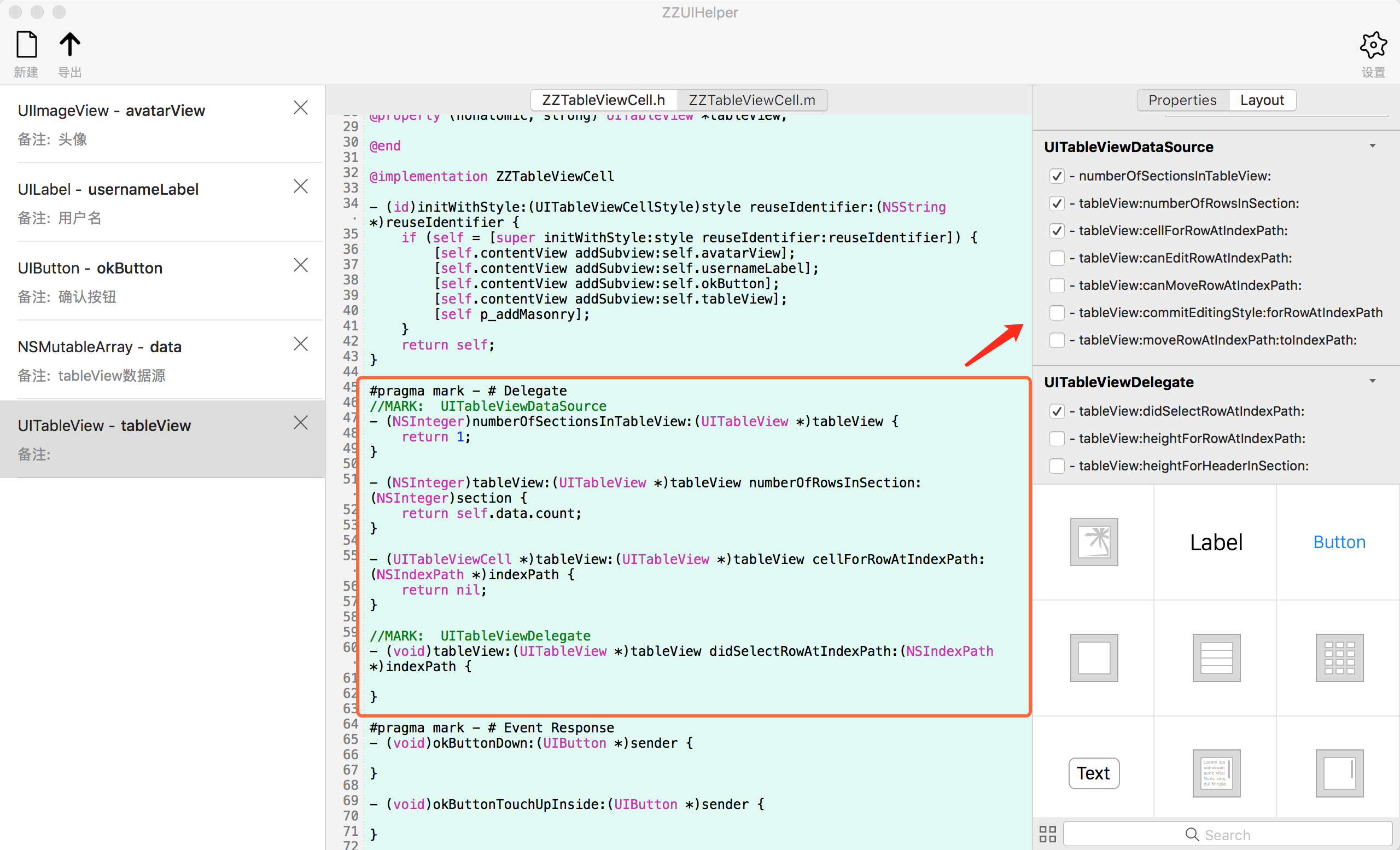Click the New file (新建) icon

point(27,45)
